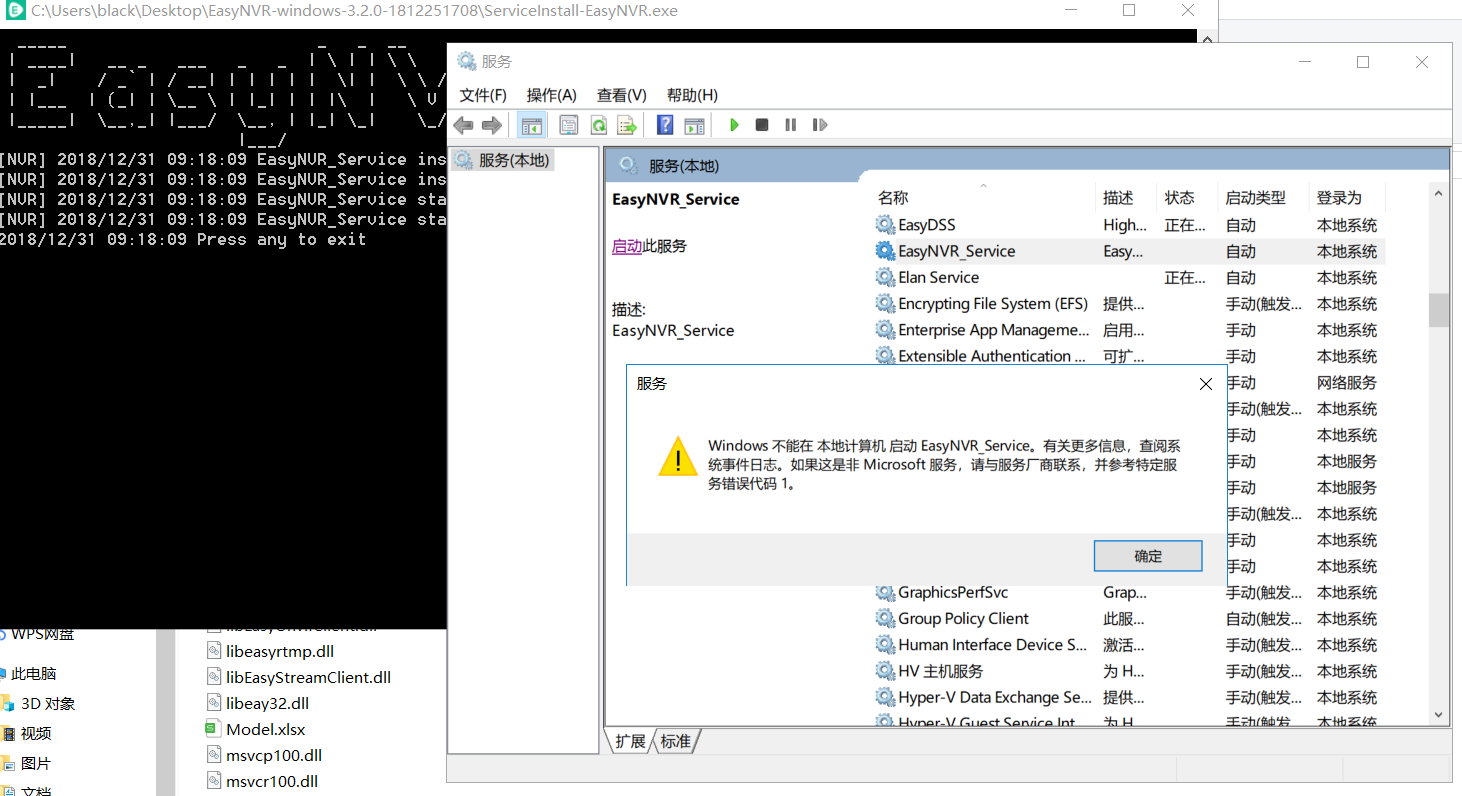Click the Pause Service toolbar icon
1462x796 pixels.
[791, 125]
